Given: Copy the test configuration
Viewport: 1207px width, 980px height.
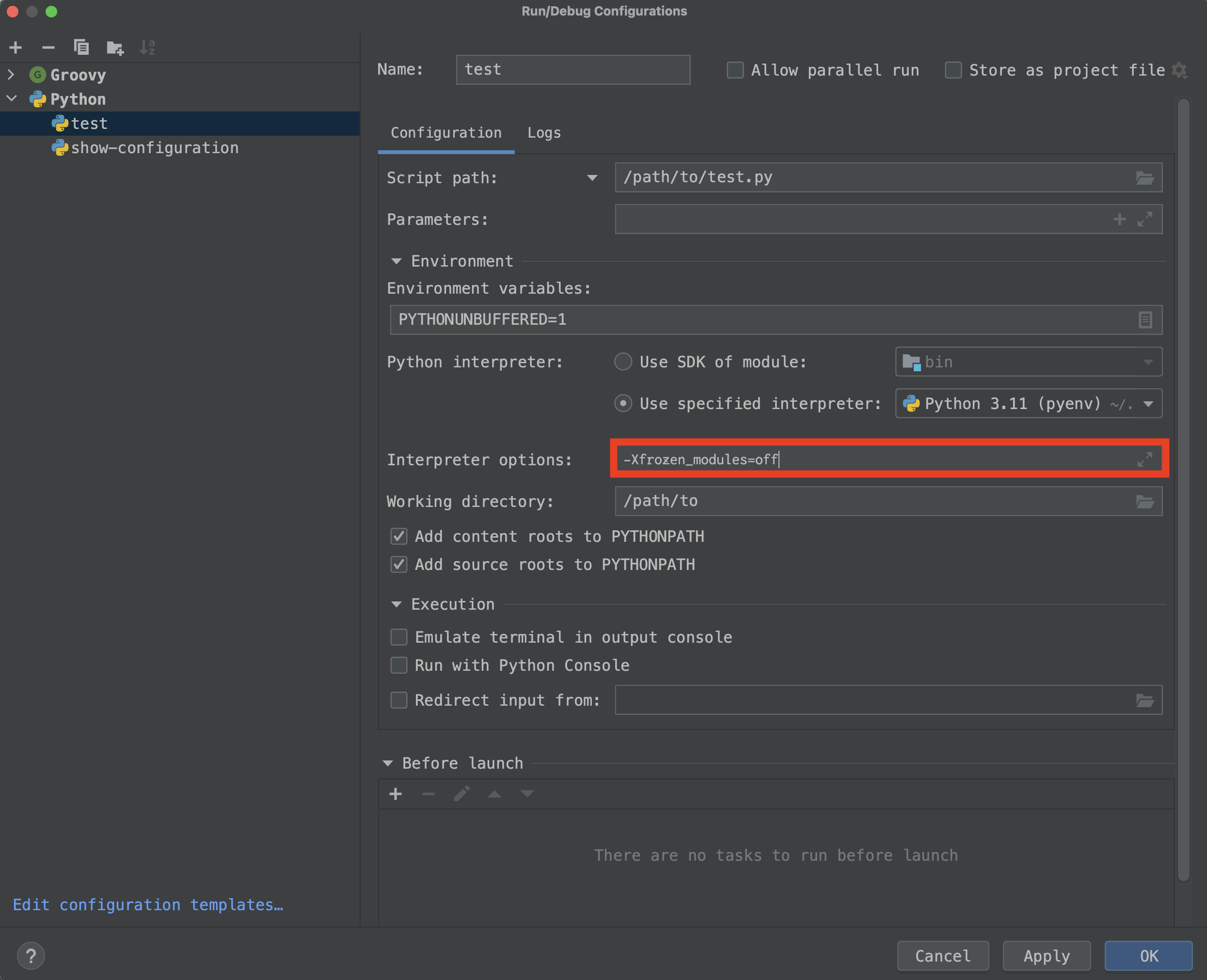Looking at the screenshot, I should click(x=82, y=47).
